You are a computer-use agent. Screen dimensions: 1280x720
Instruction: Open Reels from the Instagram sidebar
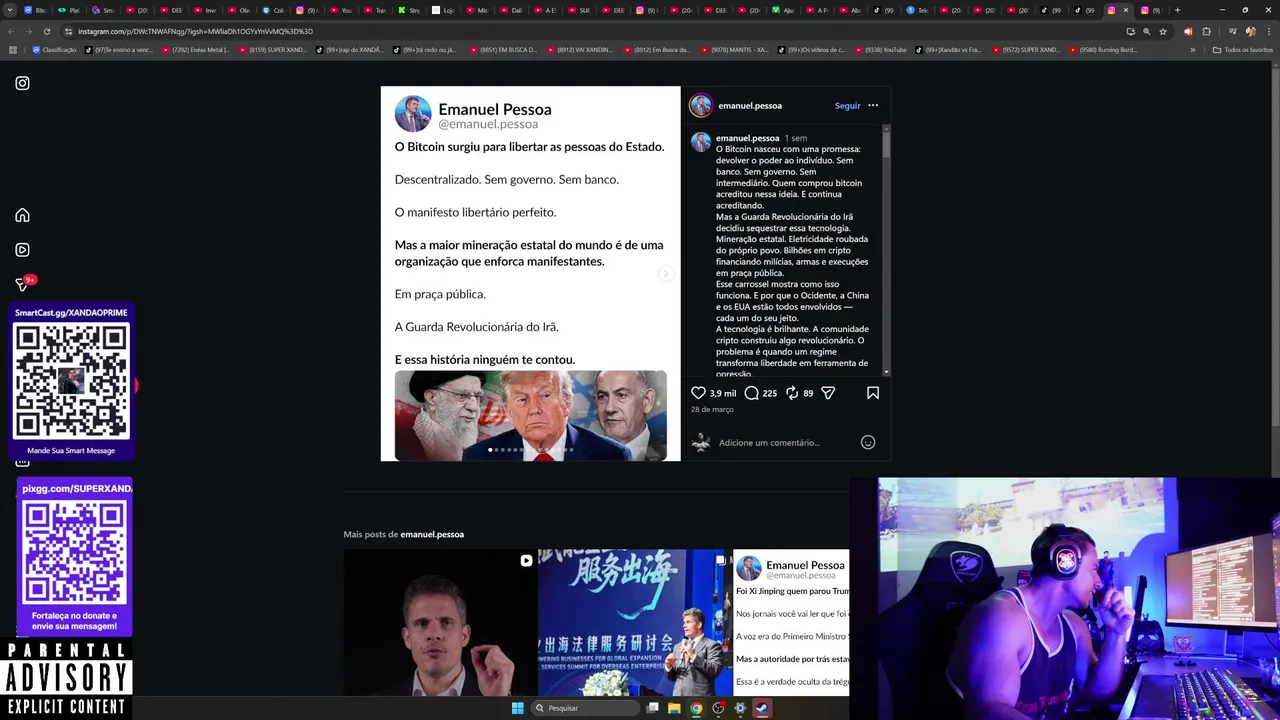tap(22, 250)
